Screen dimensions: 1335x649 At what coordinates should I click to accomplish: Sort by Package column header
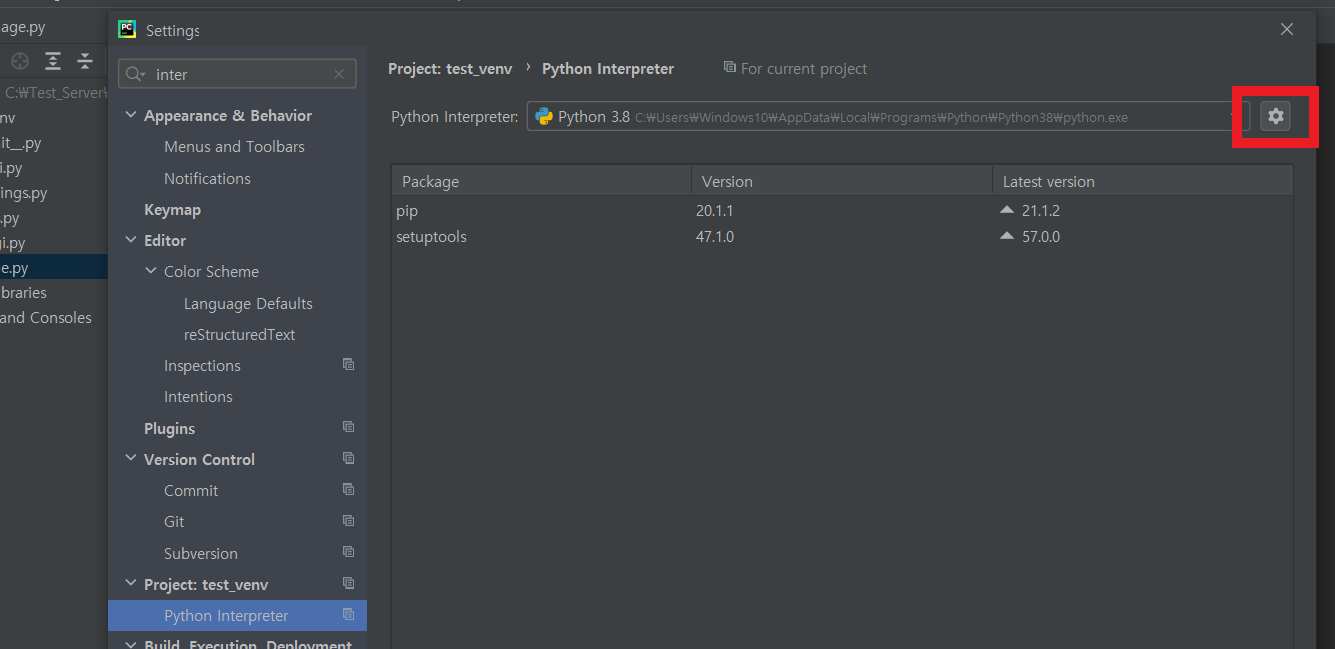[541, 181]
